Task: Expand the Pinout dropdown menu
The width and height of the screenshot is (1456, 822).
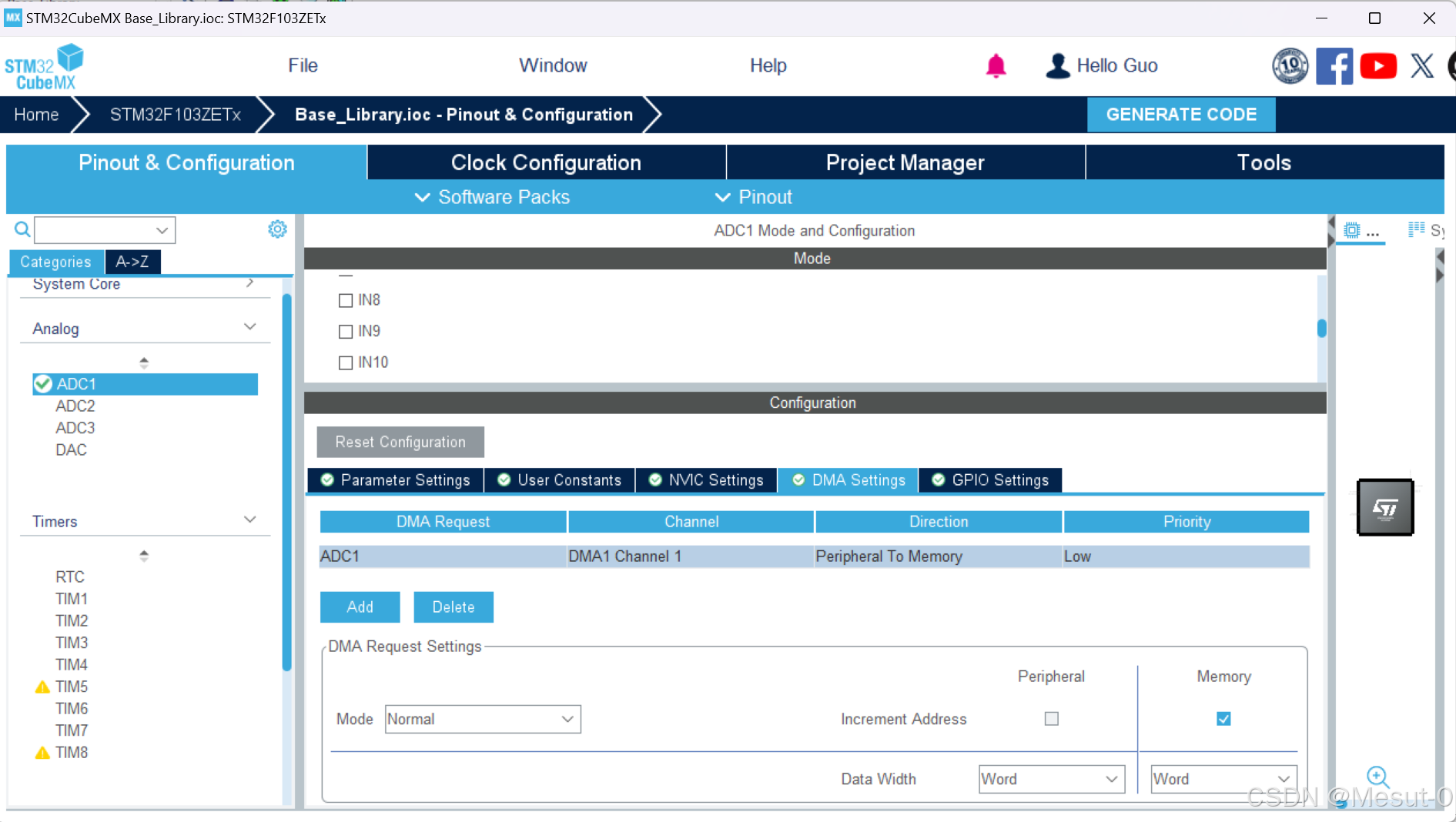Action: point(754,197)
